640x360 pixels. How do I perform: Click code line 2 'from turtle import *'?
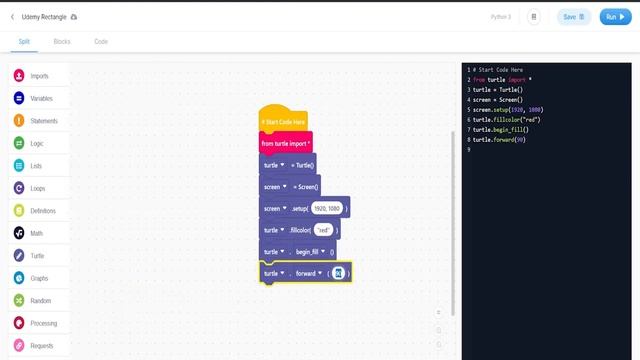pos(502,80)
